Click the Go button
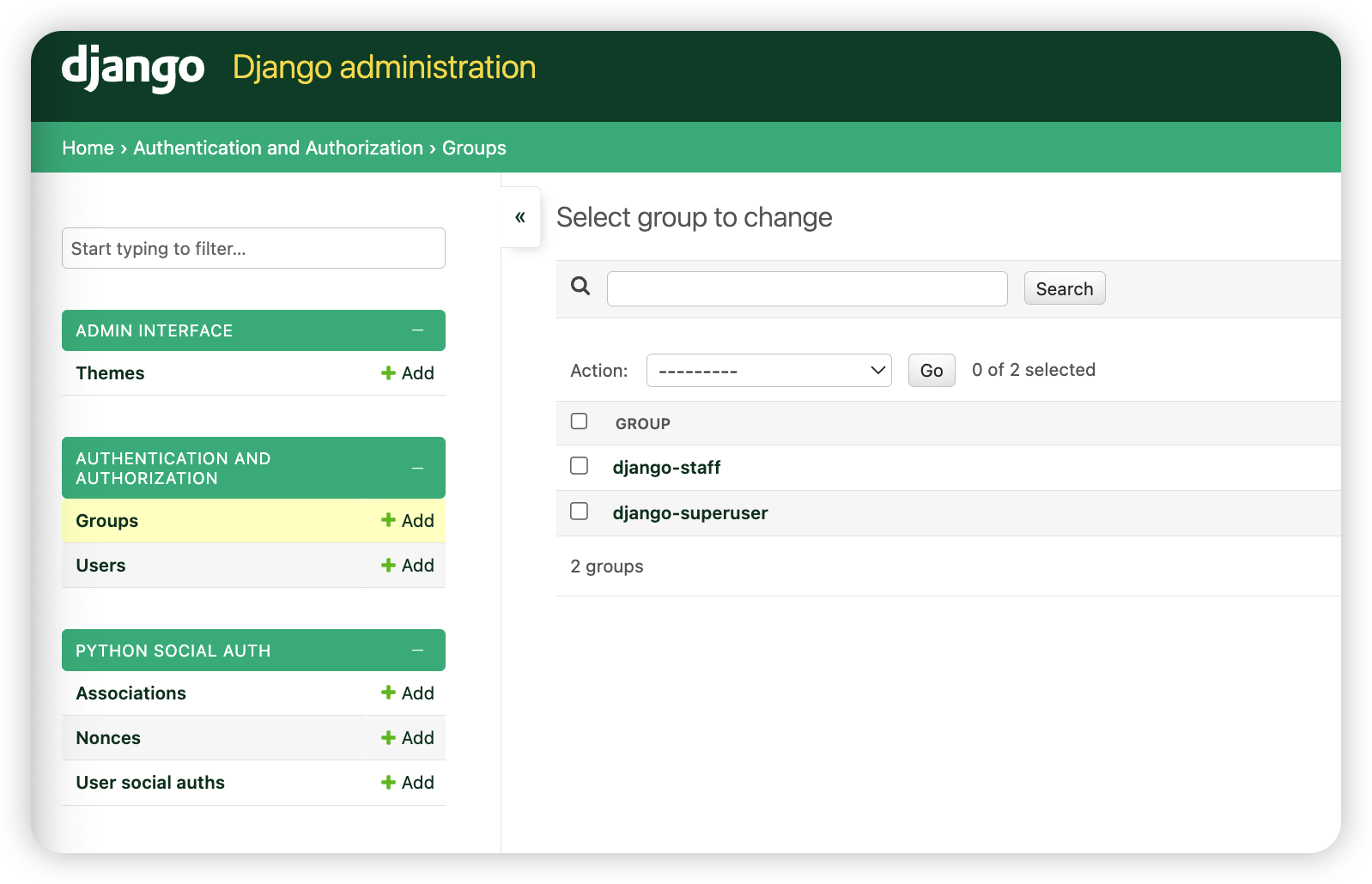 (x=932, y=371)
